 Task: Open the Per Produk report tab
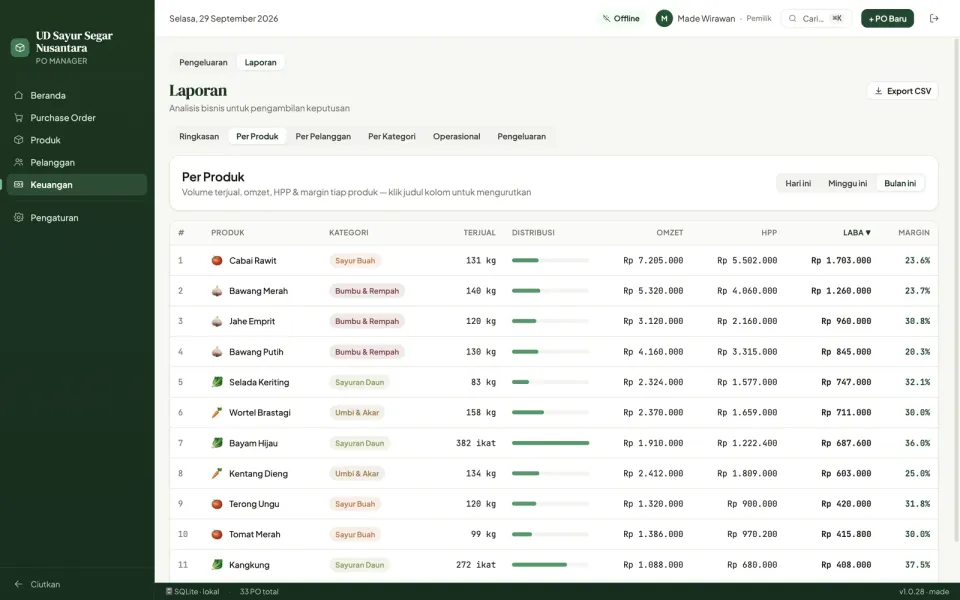click(257, 137)
